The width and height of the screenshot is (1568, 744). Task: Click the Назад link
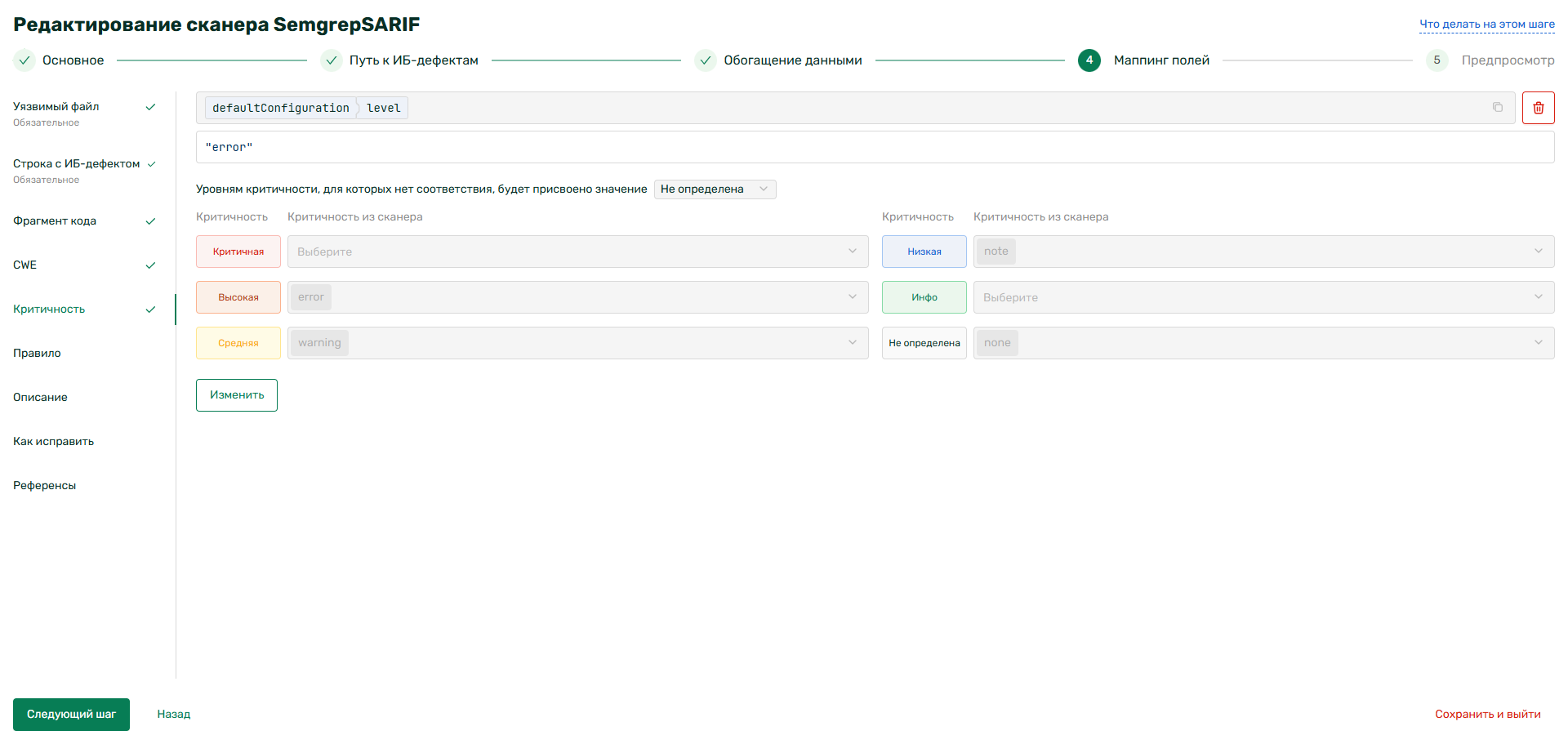point(174,715)
